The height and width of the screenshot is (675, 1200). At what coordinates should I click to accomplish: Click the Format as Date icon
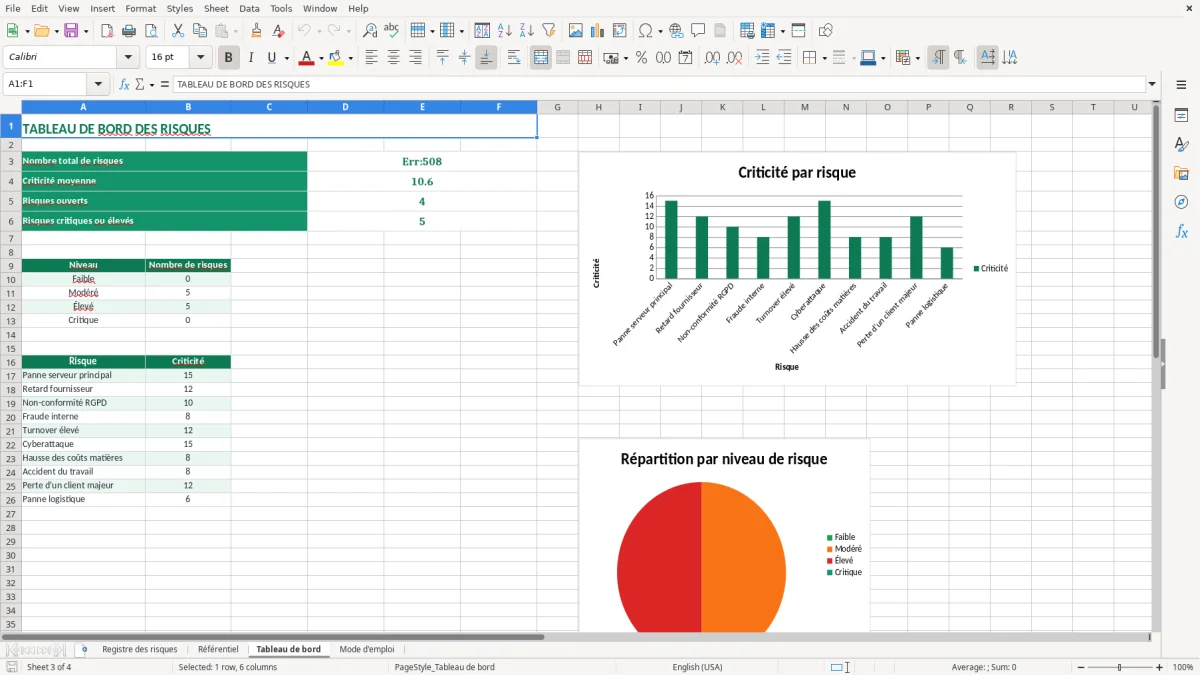click(x=685, y=58)
